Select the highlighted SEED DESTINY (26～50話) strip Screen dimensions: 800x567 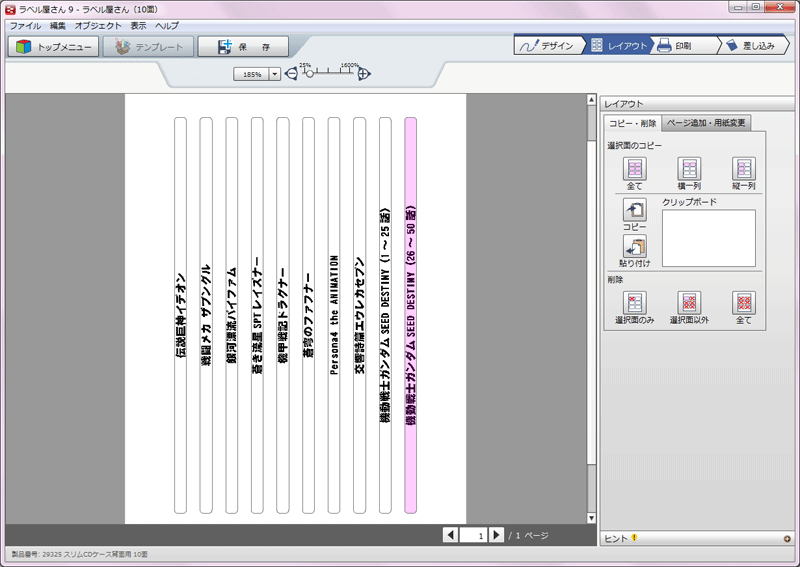click(x=411, y=315)
